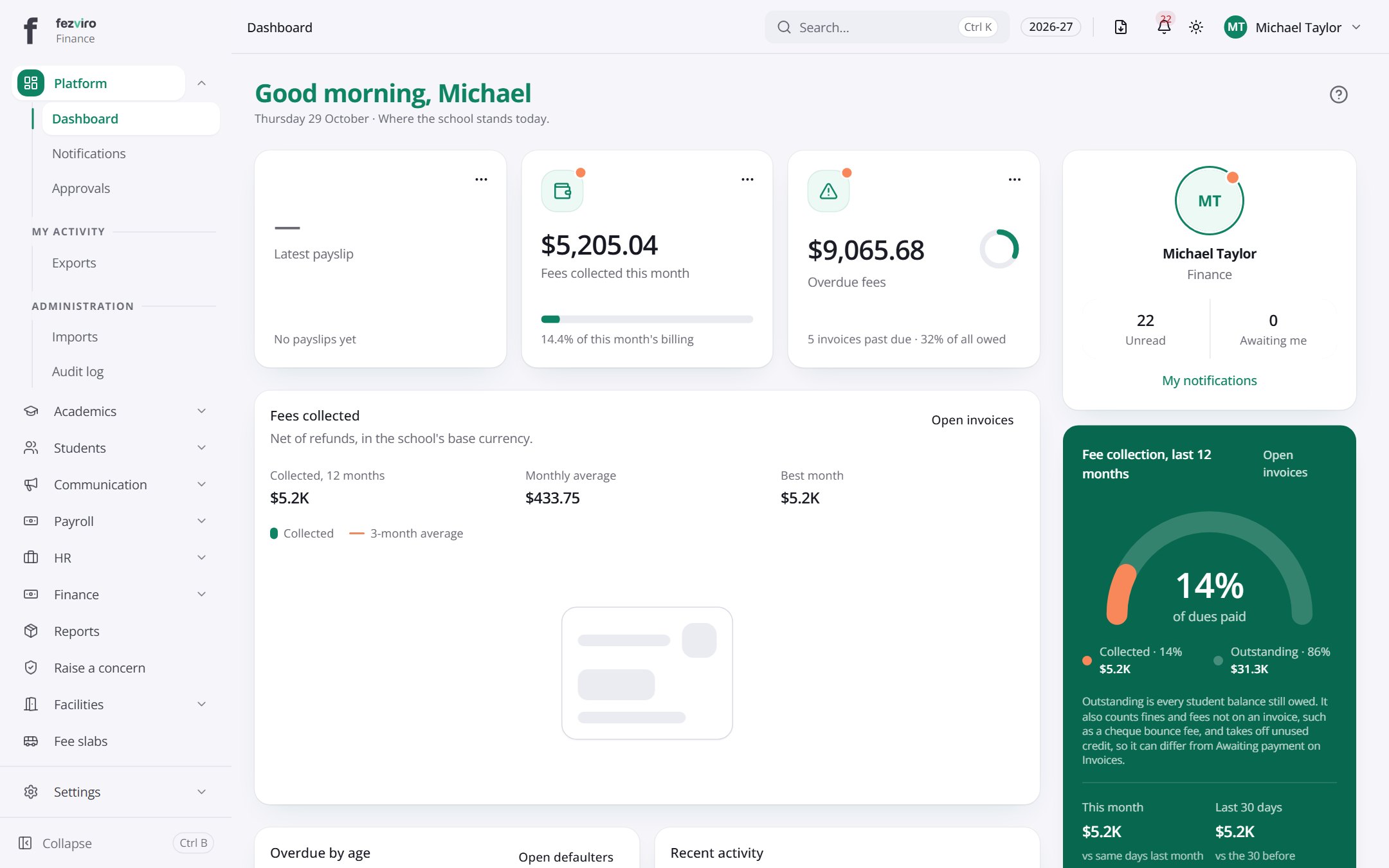Image resolution: width=1389 pixels, height=868 pixels.
Task: Click the large MT profile avatar
Action: click(x=1209, y=201)
